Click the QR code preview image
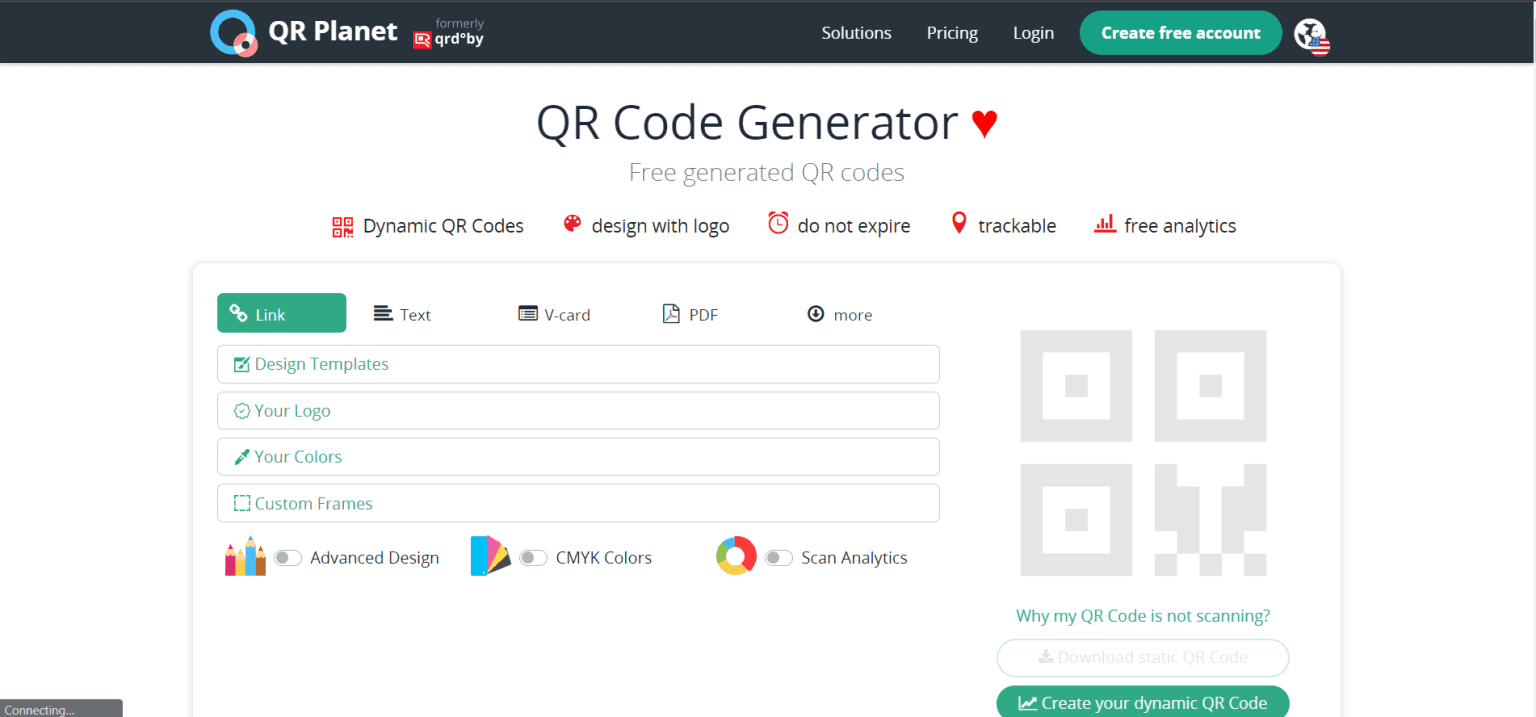This screenshot has height=717, width=1536. click(x=1142, y=452)
